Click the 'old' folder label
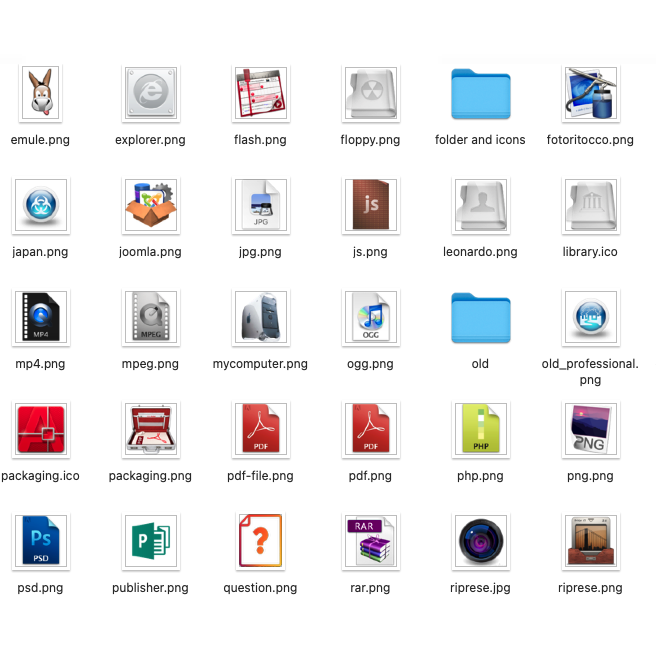Image resolution: width=656 pixels, height=656 pixels. point(480,364)
